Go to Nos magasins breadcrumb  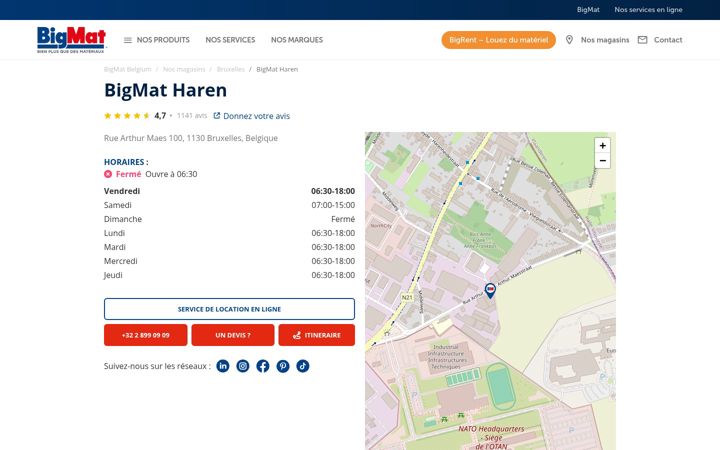click(184, 69)
